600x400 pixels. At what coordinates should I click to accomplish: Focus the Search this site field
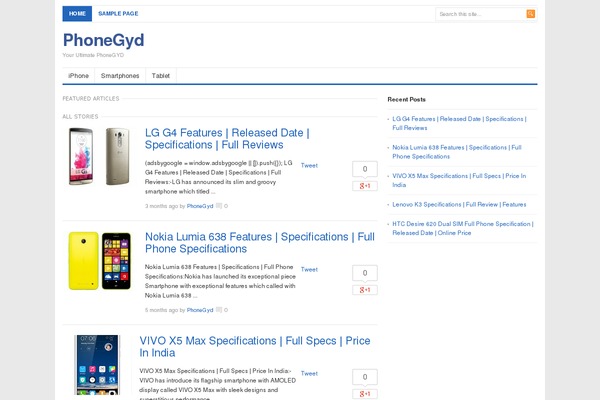pos(481,14)
